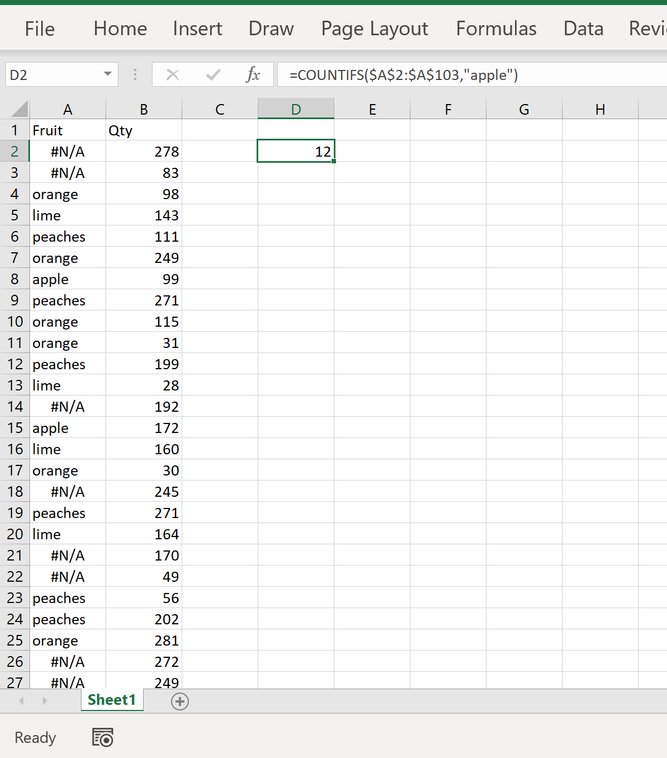
Task: Select row 1 header
Action: click(x=14, y=131)
